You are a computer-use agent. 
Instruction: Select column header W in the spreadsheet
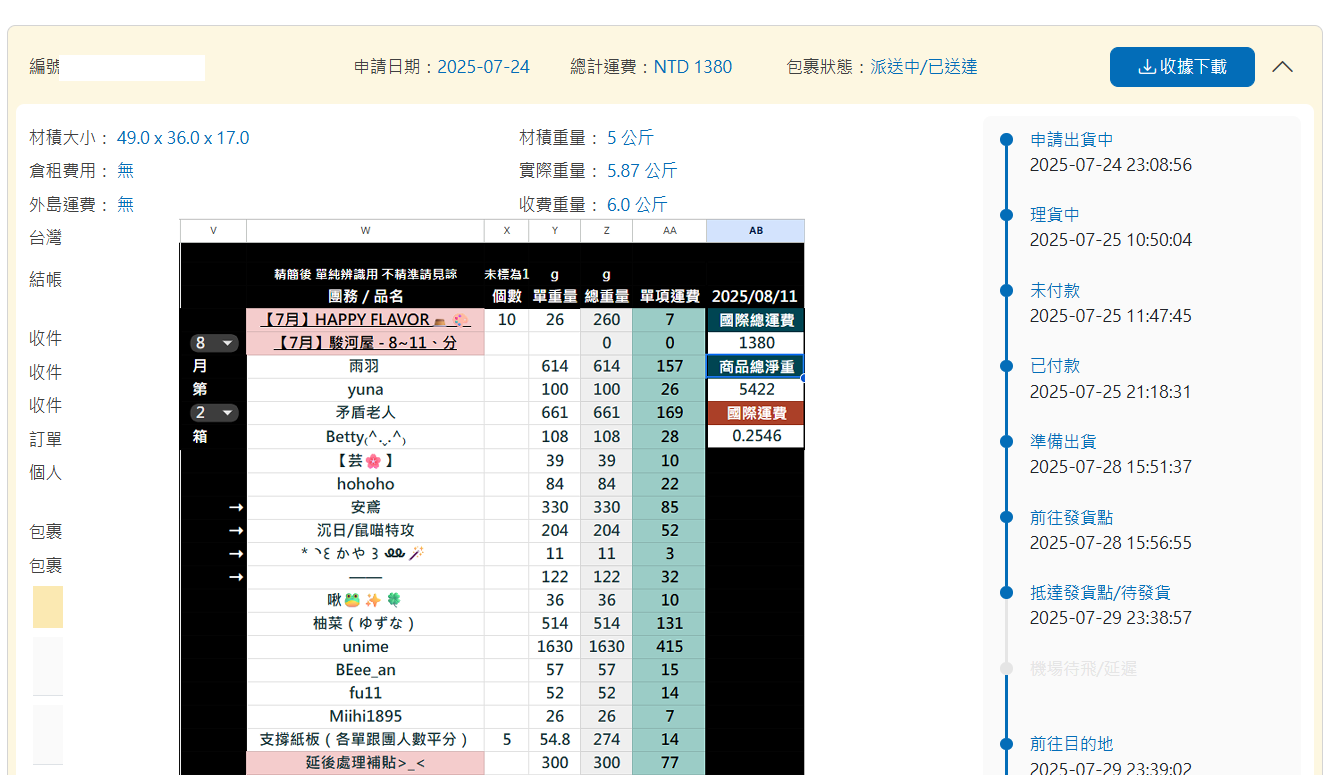[365, 230]
